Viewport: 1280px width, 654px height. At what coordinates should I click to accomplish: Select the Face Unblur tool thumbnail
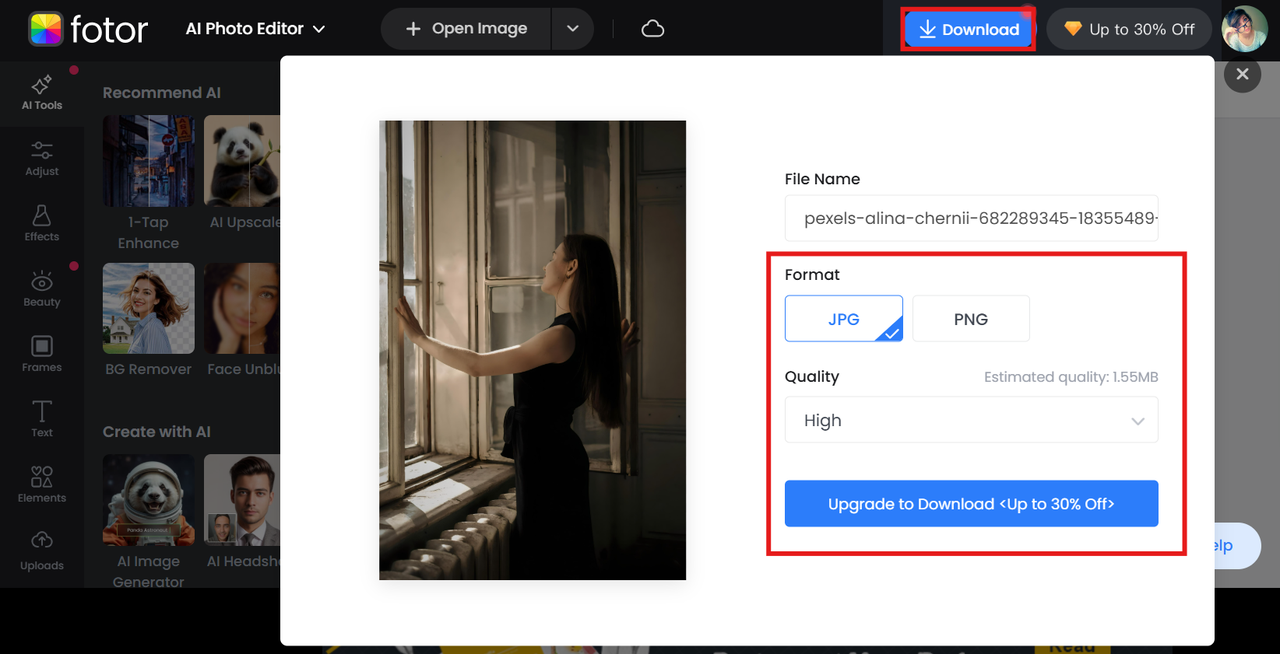[242, 308]
